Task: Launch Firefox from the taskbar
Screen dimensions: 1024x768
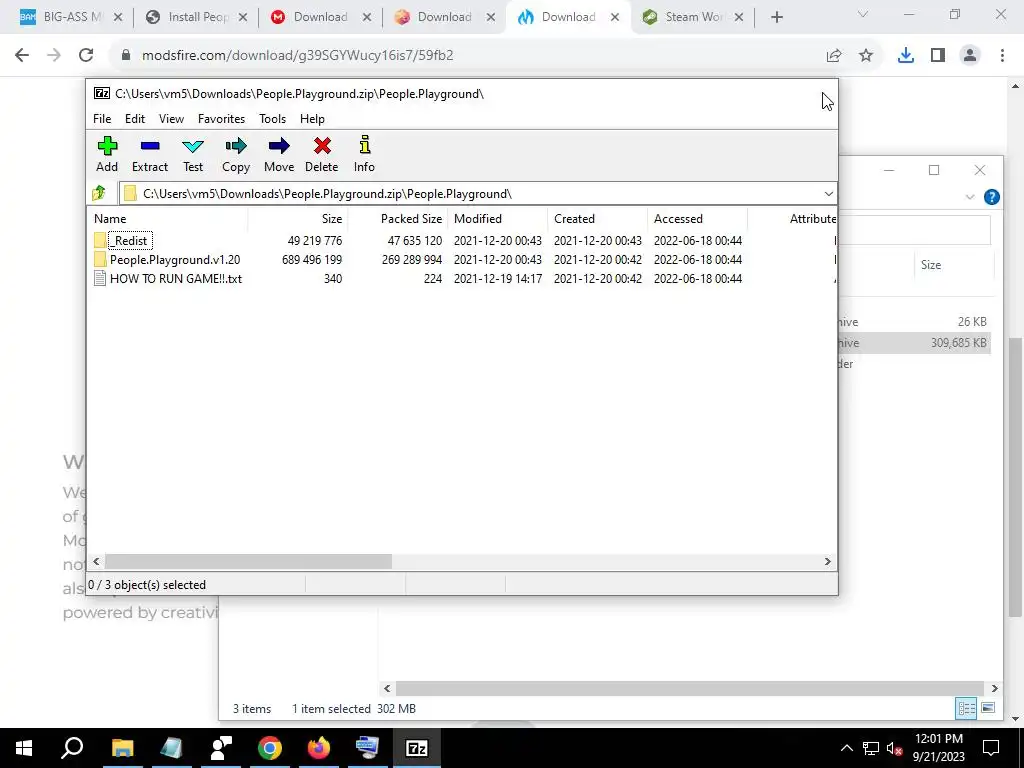Action: 319,748
